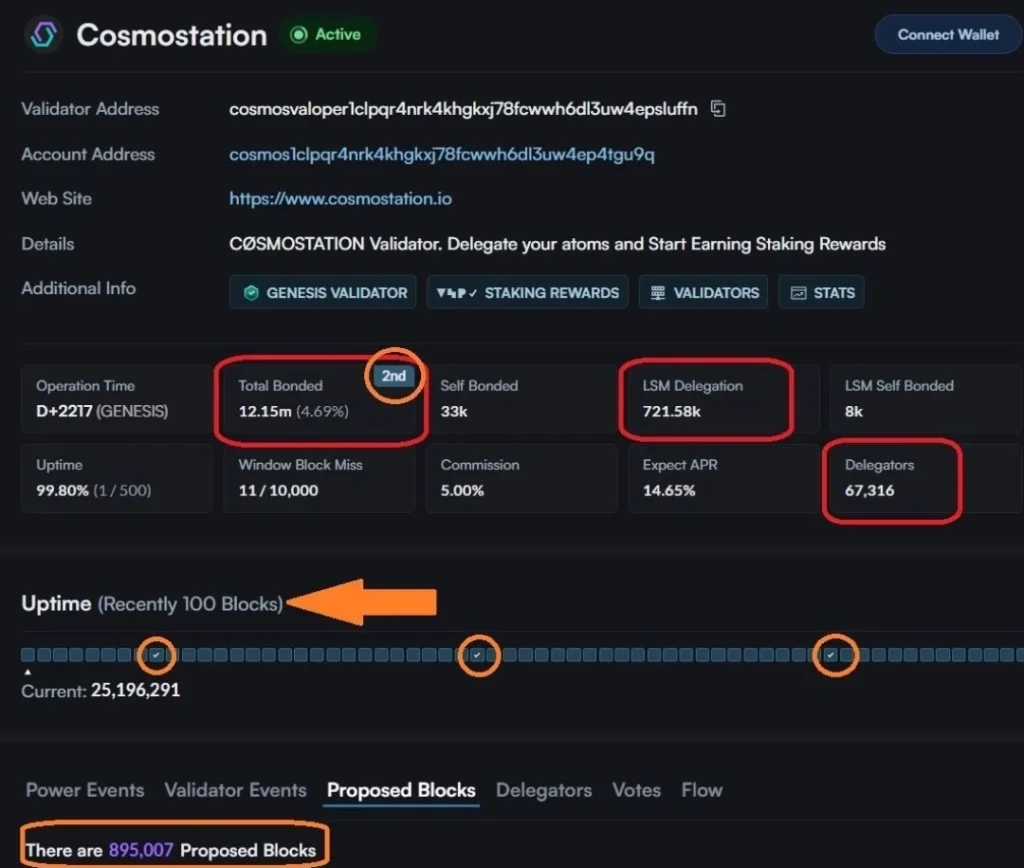Click the Genesis Validator hexagon icon
This screenshot has height=868, width=1024.
click(x=251, y=293)
